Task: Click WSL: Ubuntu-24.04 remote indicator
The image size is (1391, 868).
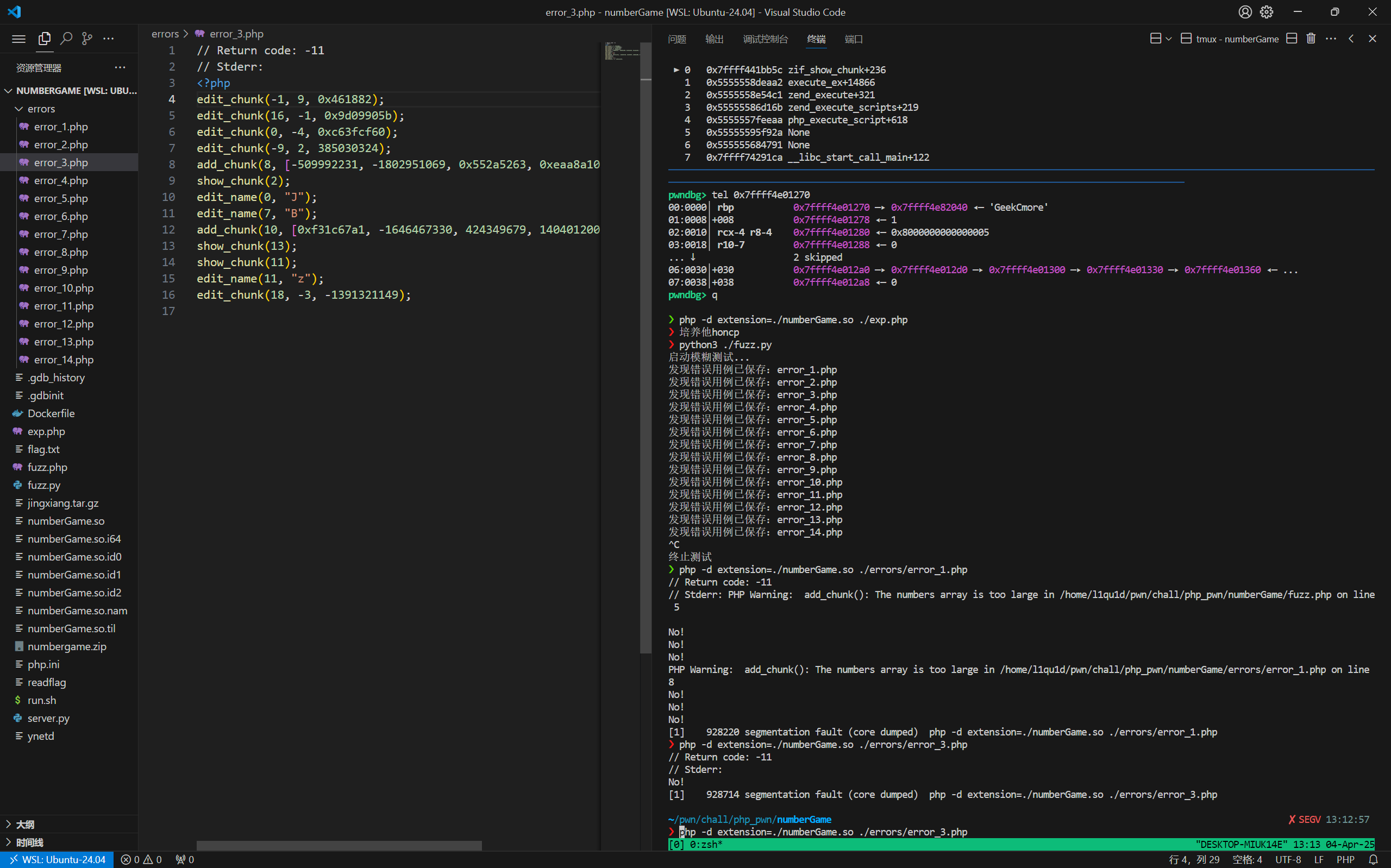Action: point(58,859)
